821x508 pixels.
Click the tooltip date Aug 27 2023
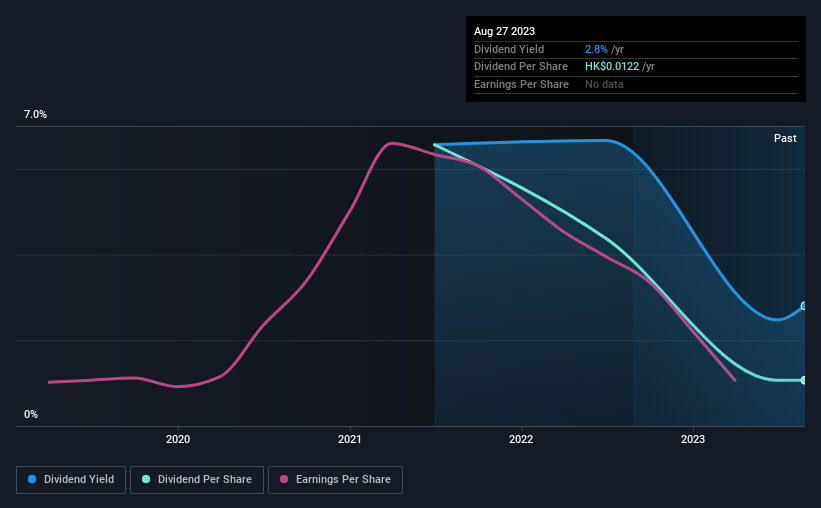[x=507, y=31]
